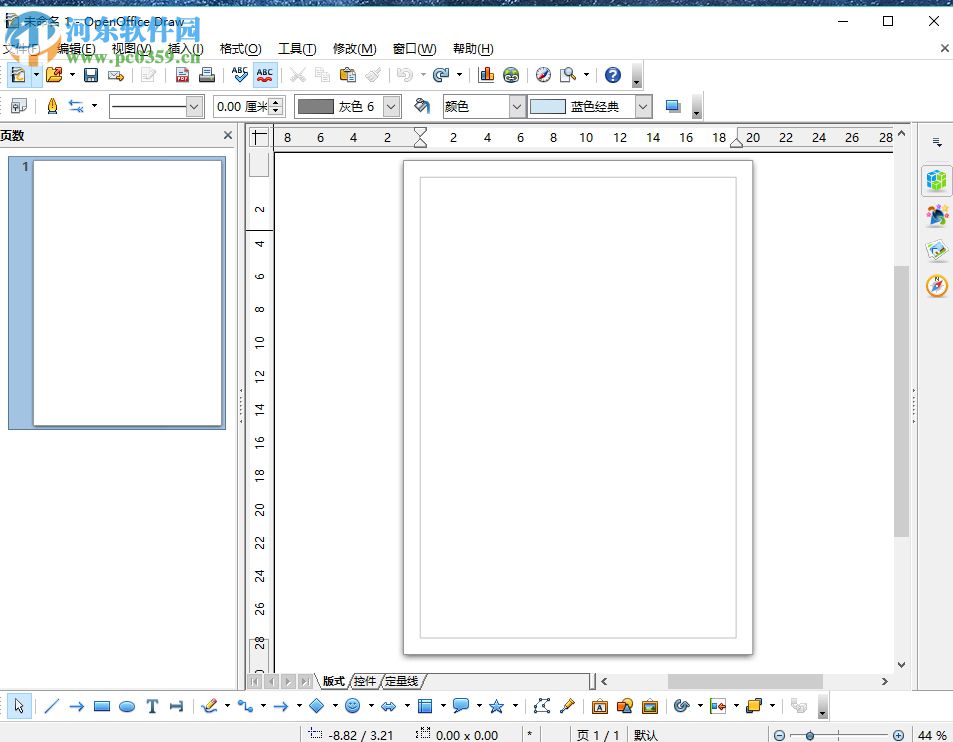Image resolution: width=953 pixels, height=742 pixels.
Task: Open the 灰色 6 line color picker
Action: [389, 106]
